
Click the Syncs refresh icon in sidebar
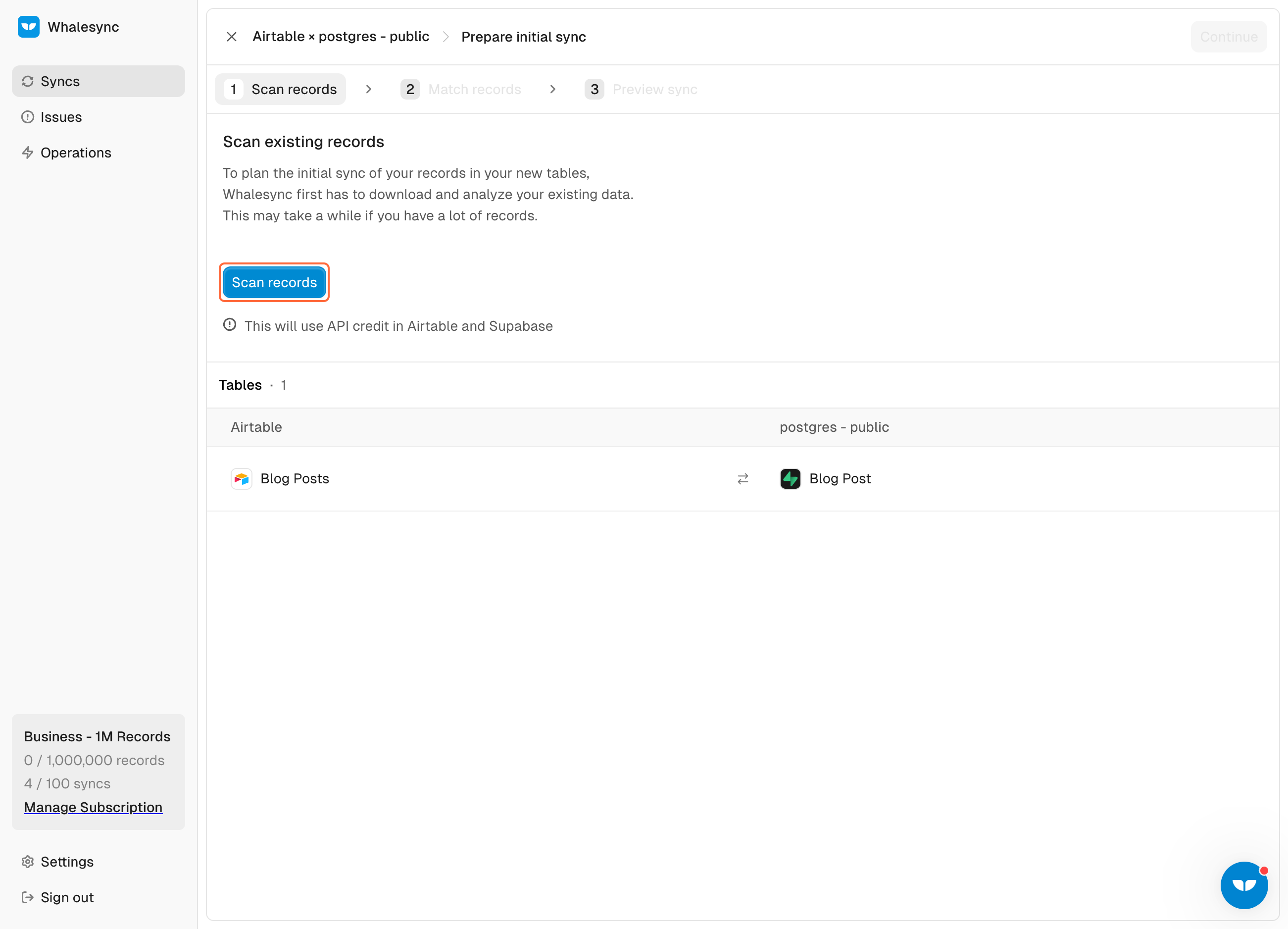[x=28, y=81]
